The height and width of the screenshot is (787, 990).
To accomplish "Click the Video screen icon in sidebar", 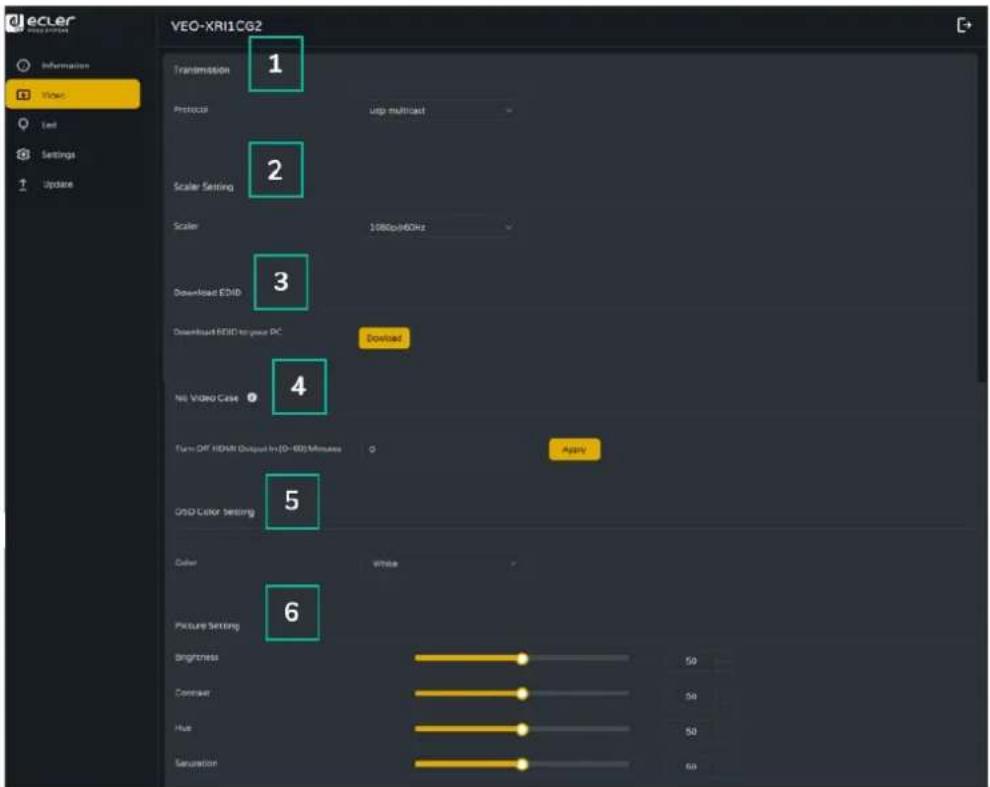I will point(23,95).
